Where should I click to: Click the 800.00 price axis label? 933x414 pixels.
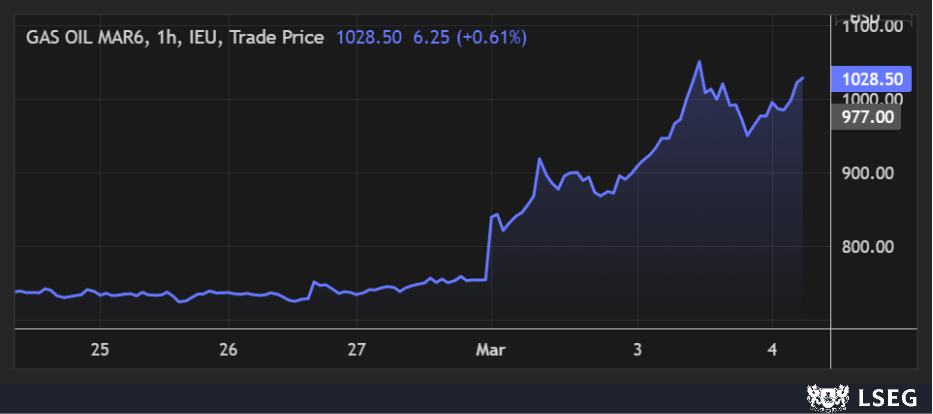point(872,247)
